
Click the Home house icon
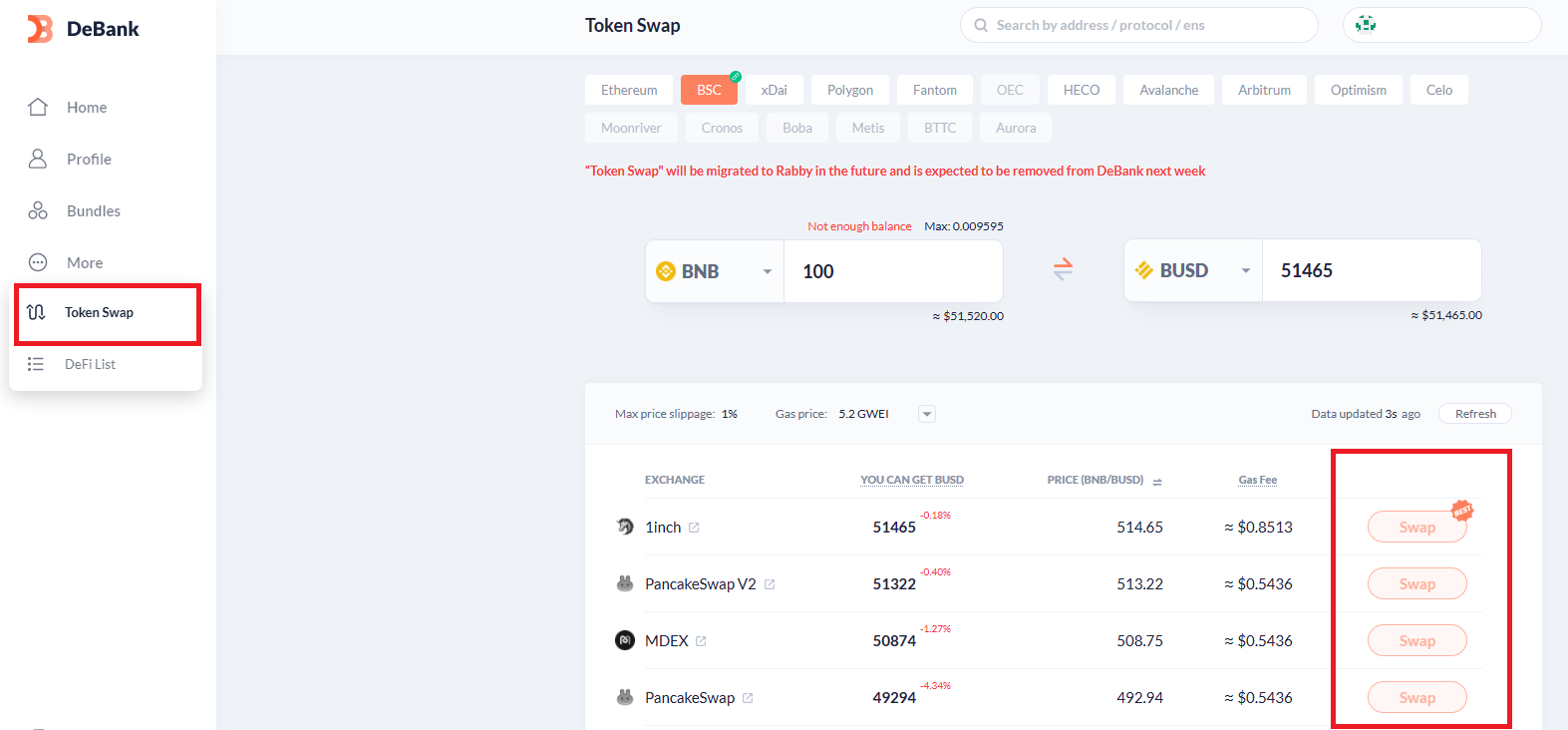pyautogui.click(x=38, y=107)
